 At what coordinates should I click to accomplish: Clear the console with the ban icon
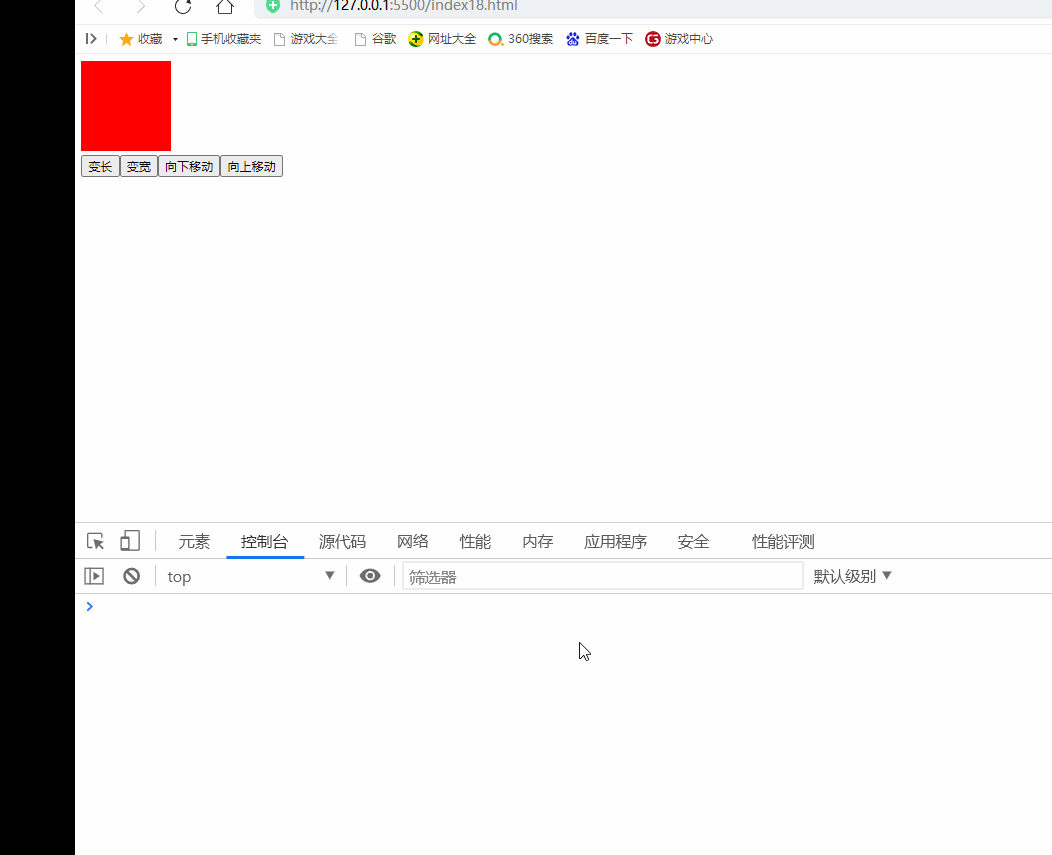[132, 576]
